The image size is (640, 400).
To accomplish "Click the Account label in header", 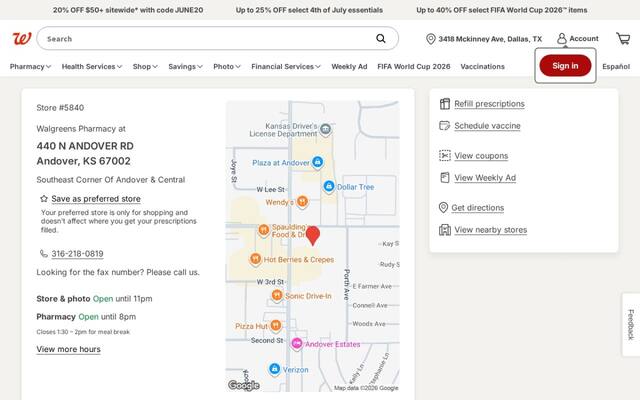I will [x=584, y=39].
